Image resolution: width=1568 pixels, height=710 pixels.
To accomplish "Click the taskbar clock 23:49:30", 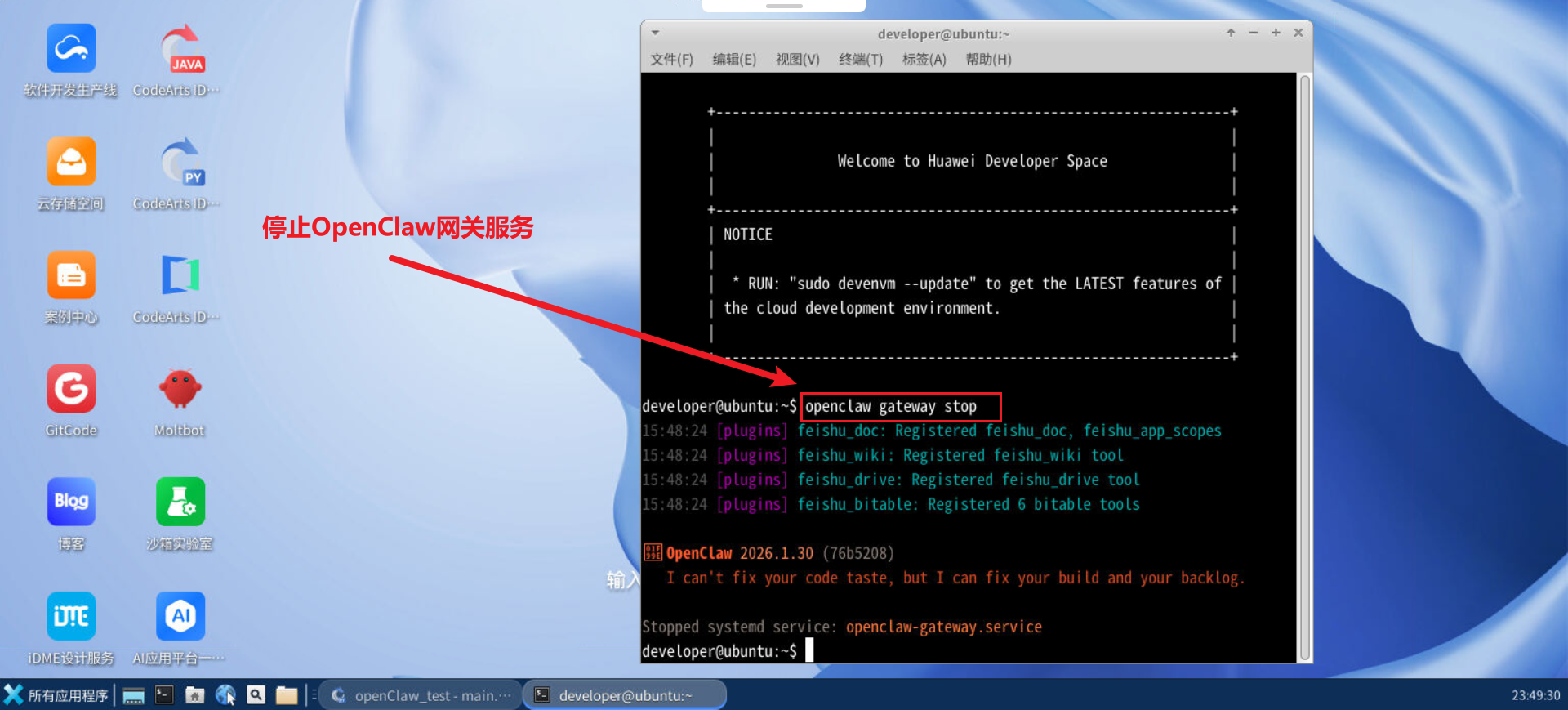I will pyautogui.click(x=1535, y=695).
